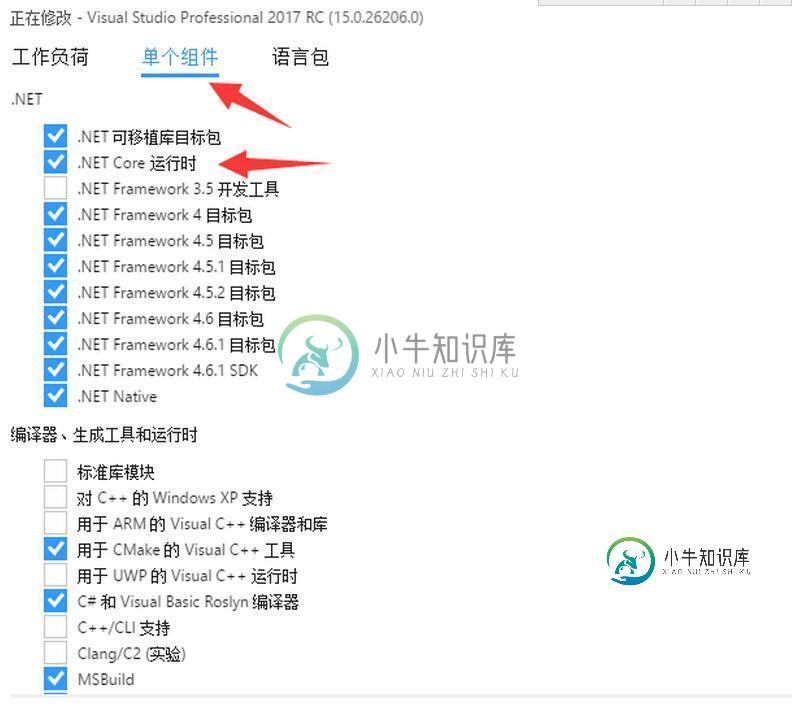Click the .NET Native label text

pyautogui.click(x=117, y=397)
